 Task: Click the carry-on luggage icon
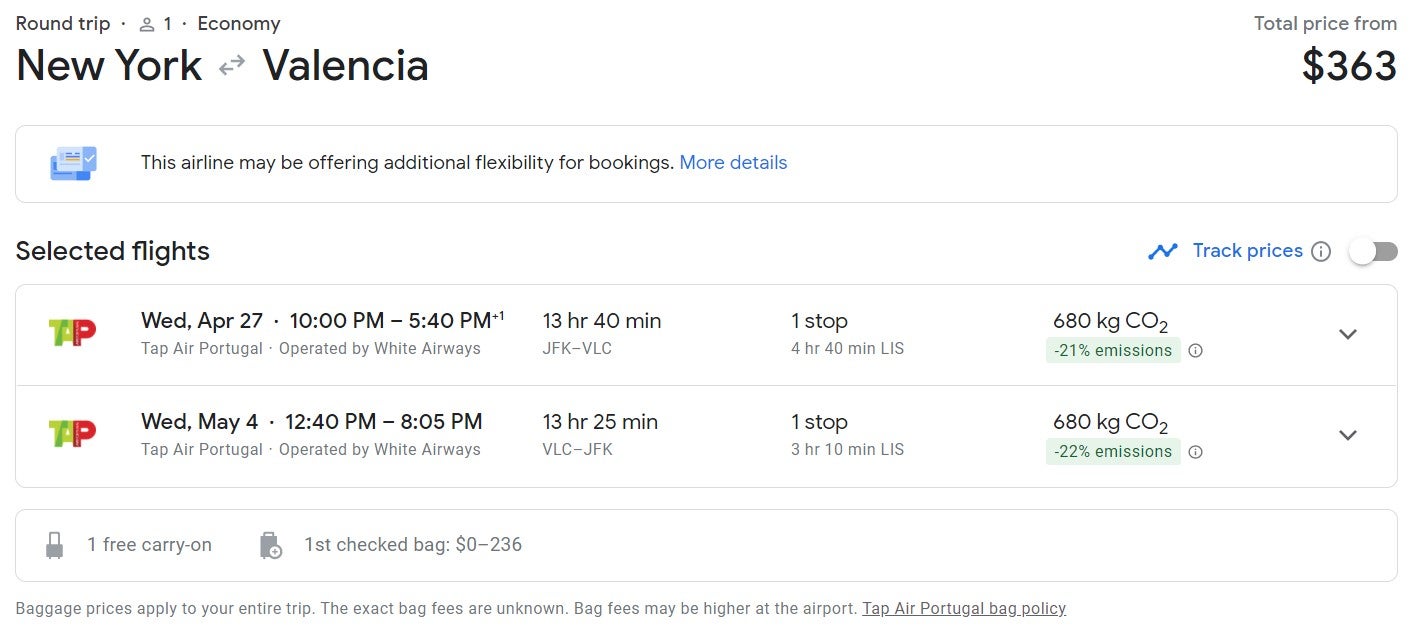click(x=55, y=545)
